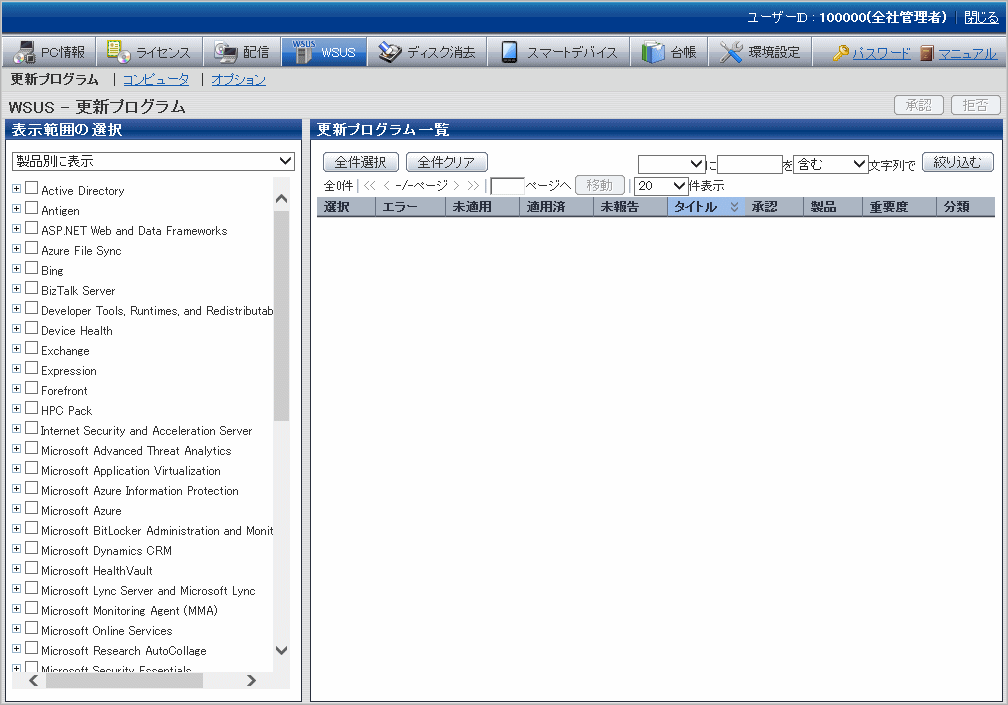Click the スマートデバイス phone icon
The height and width of the screenshot is (705, 1008).
pyautogui.click(x=509, y=52)
